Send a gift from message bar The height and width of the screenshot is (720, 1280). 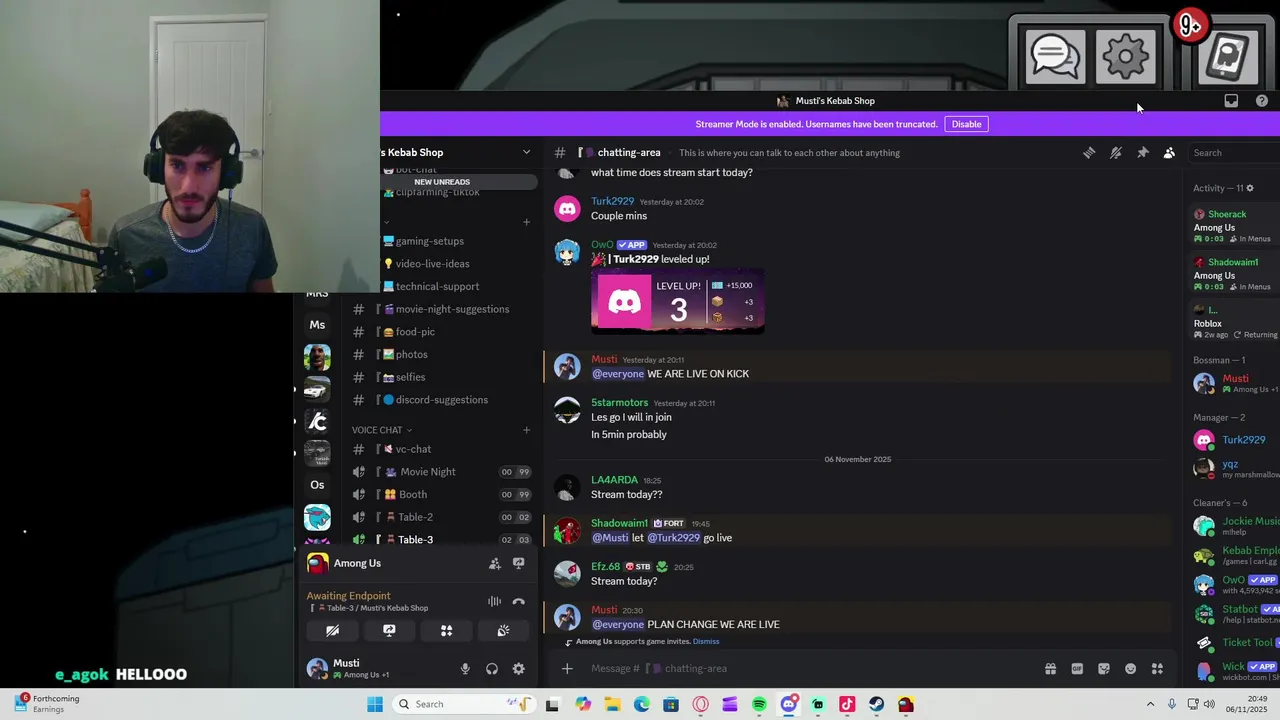click(1050, 669)
